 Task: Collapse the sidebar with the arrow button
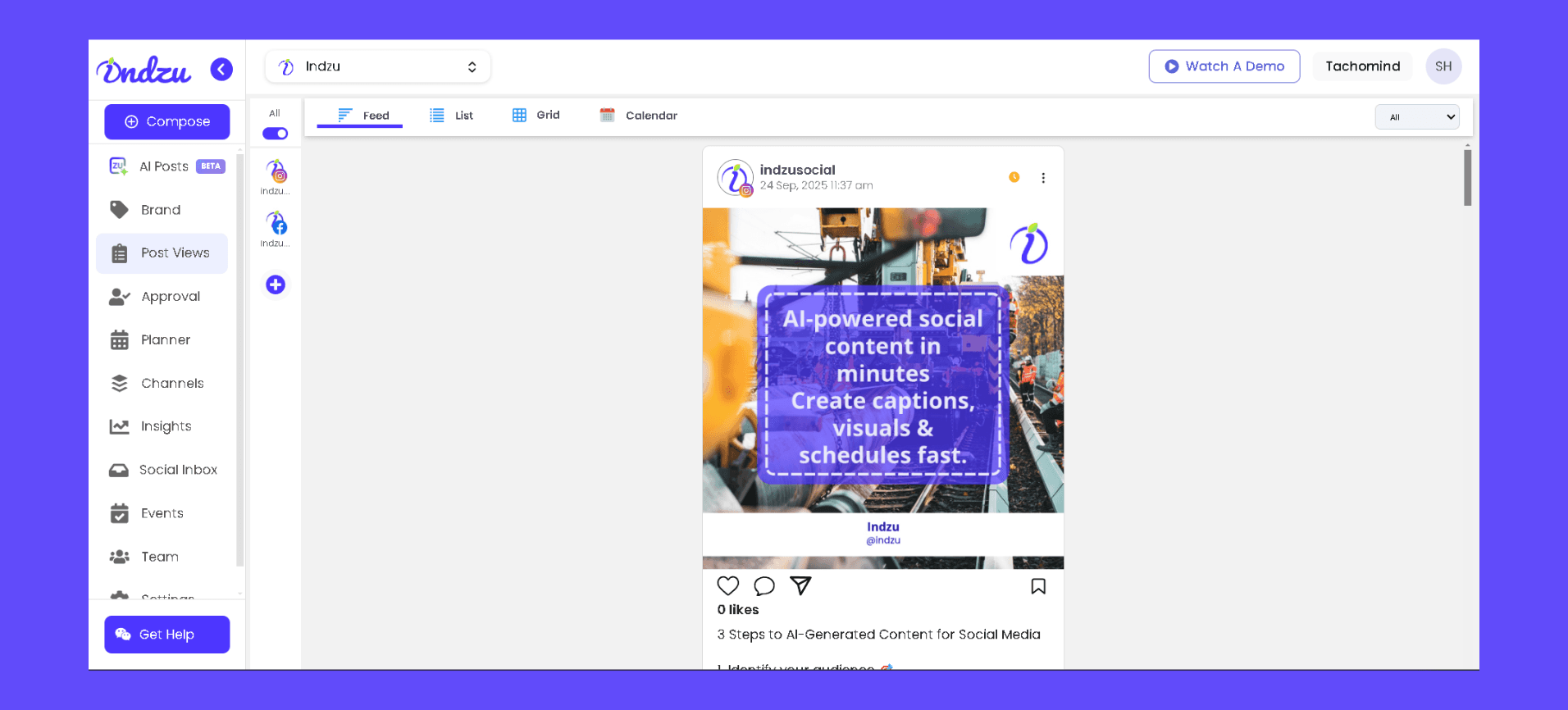tap(221, 70)
